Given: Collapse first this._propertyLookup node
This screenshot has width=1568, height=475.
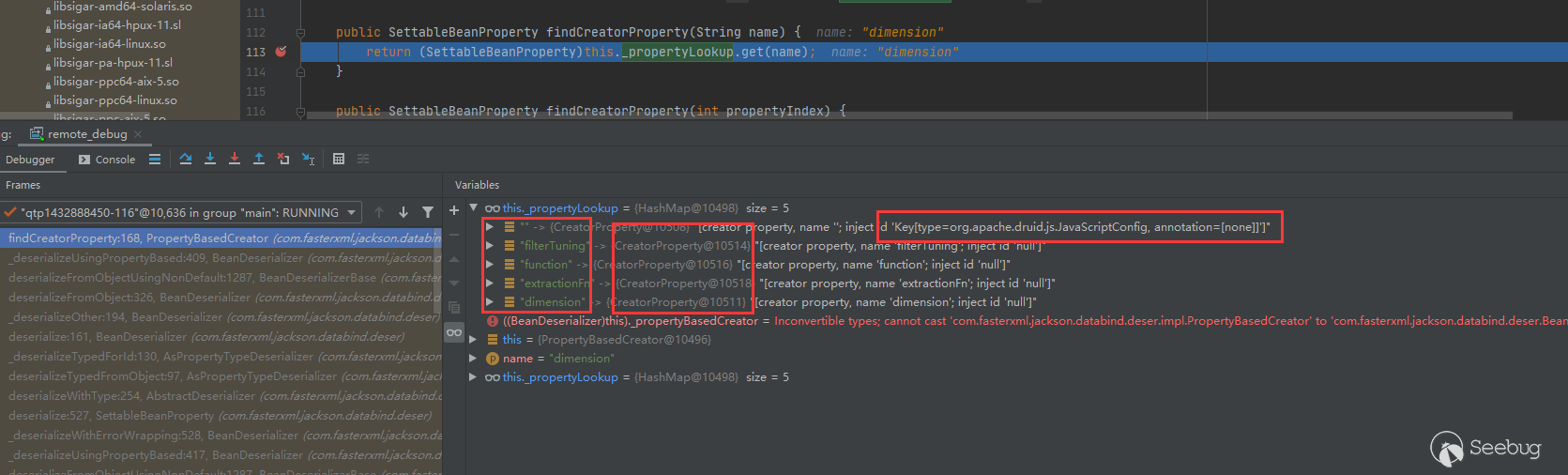Looking at the screenshot, I should pyautogui.click(x=474, y=208).
